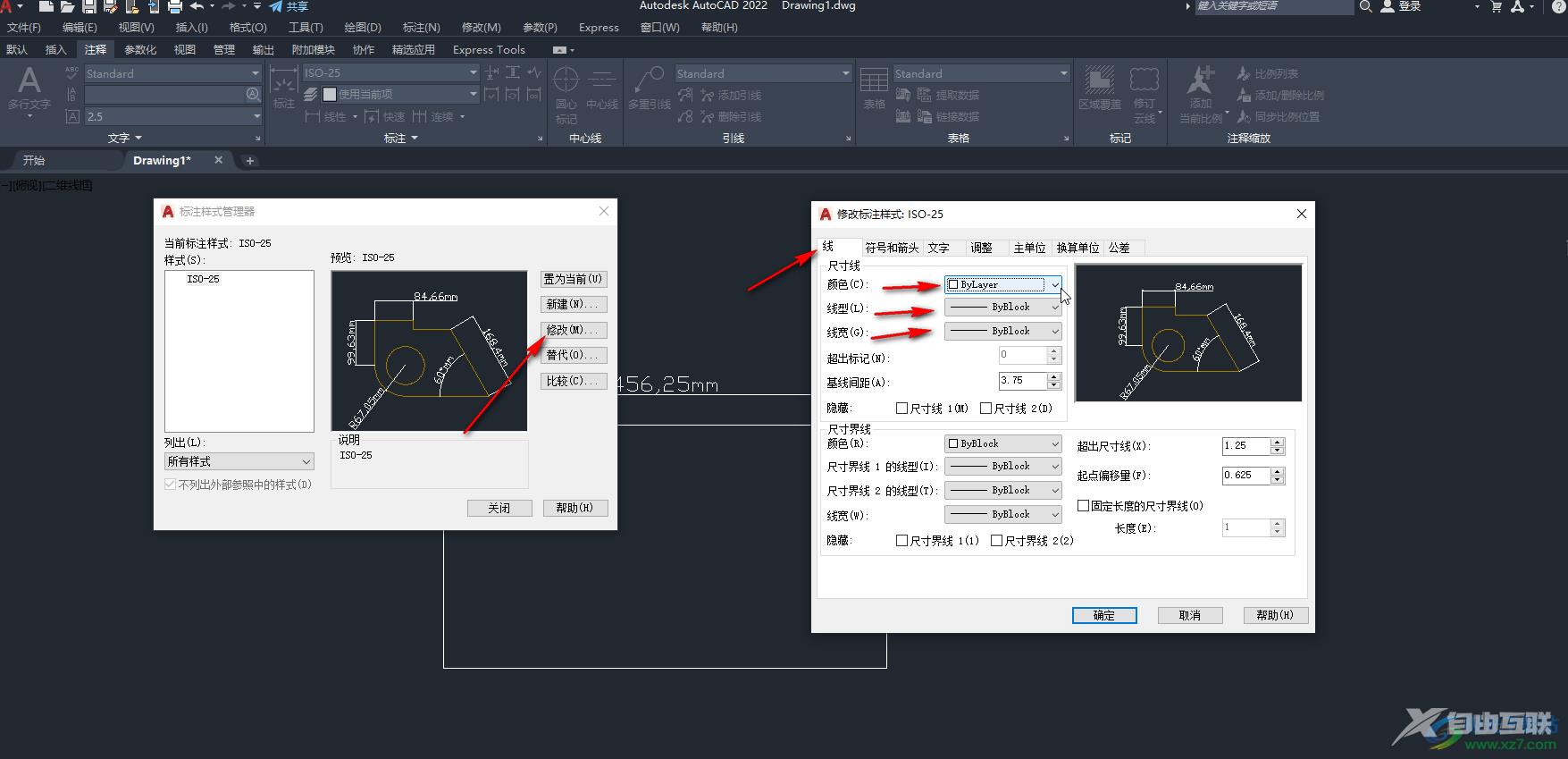This screenshot has width=1568, height=759.
Task: Switch to Symbols and Arrows tab
Action: (892, 248)
